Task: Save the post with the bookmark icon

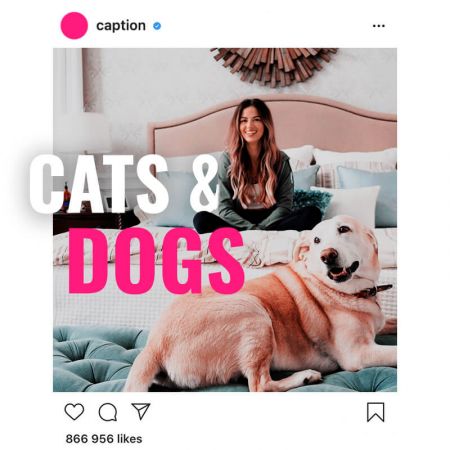Action: point(376,412)
